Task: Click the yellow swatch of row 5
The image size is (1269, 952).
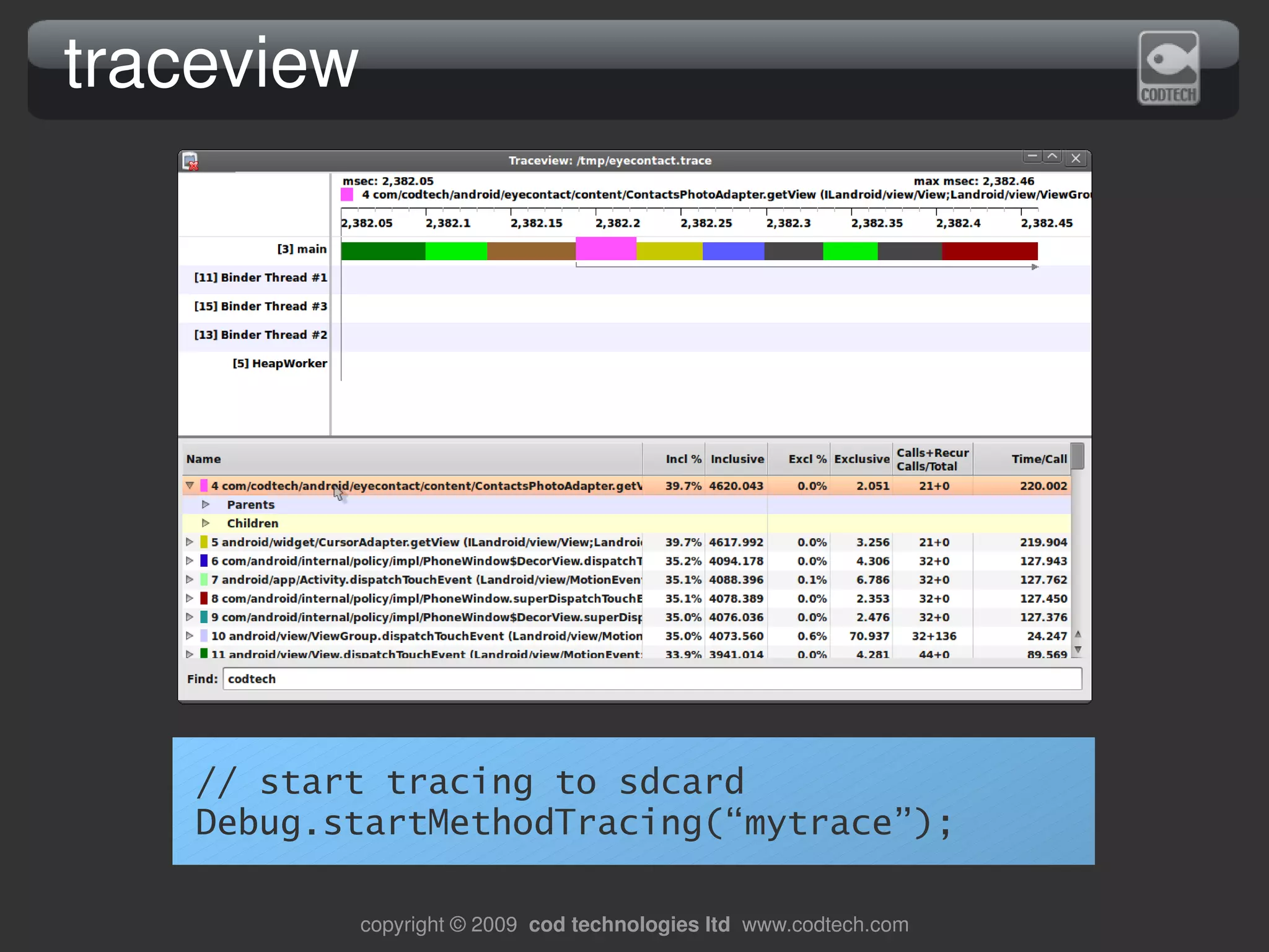Action: coord(204,542)
